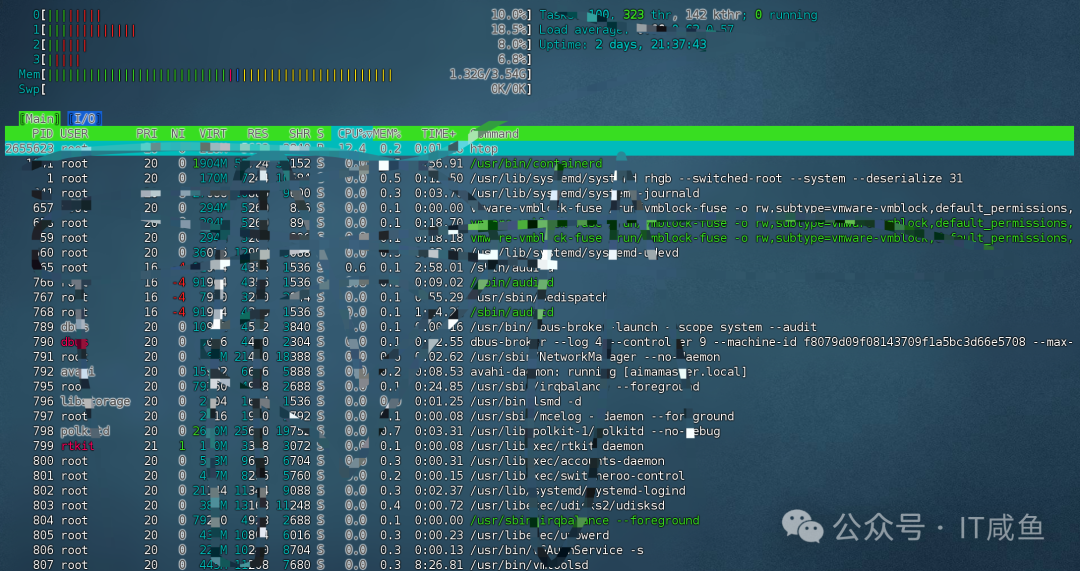Sort by the TIME+ column header
The height and width of the screenshot is (571, 1080).
click(x=439, y=134)
